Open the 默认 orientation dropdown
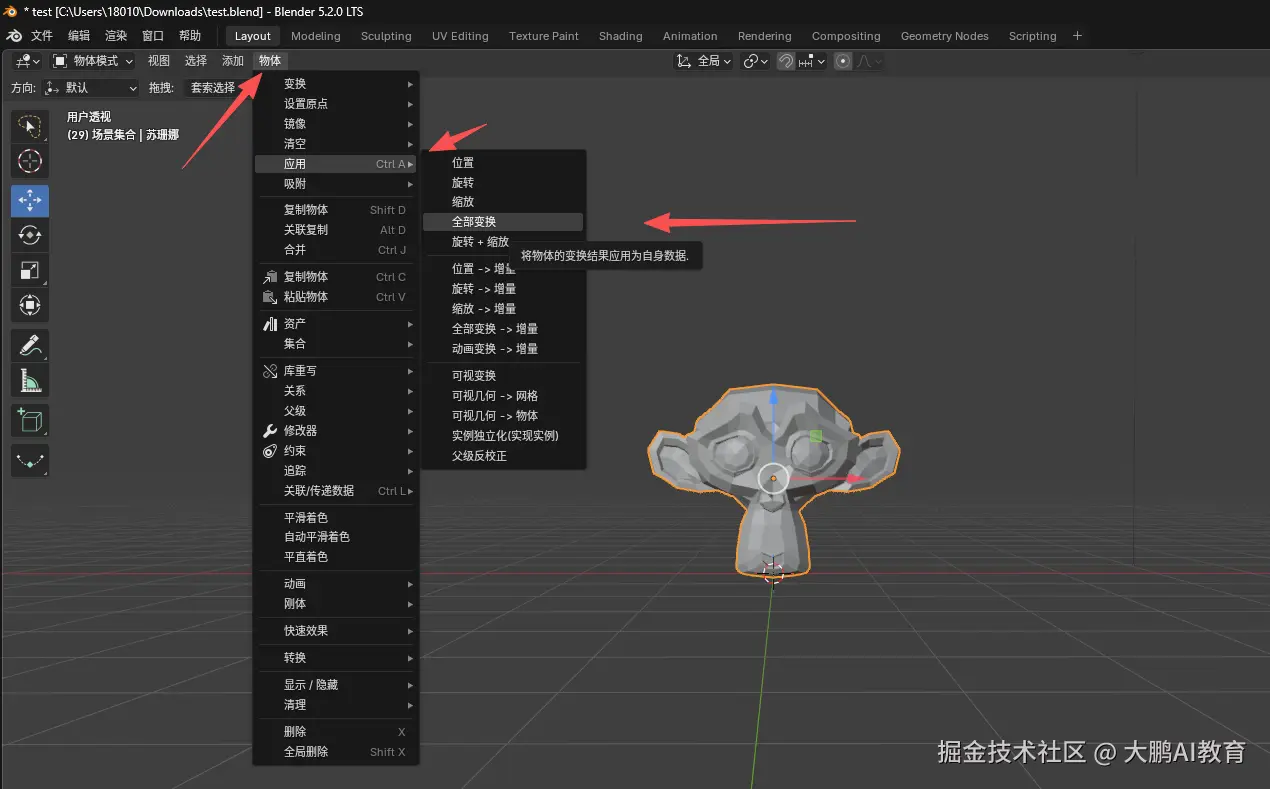This screenshot has width=1270, height=789. (x=90, y=88)
